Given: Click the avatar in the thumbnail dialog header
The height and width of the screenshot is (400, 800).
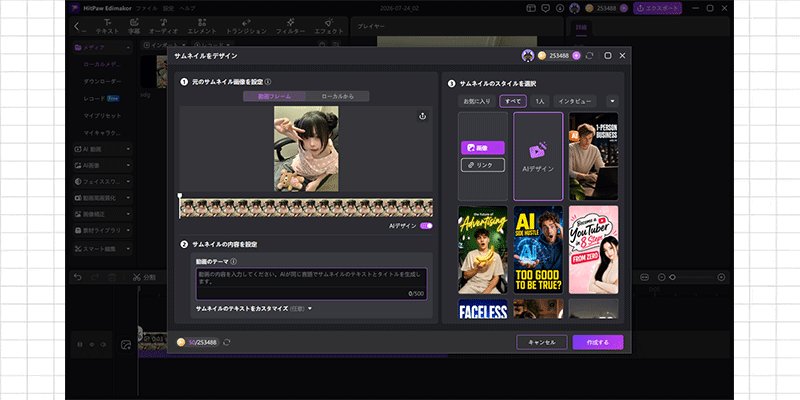Looking at the screenshot, I should (528, 56).
